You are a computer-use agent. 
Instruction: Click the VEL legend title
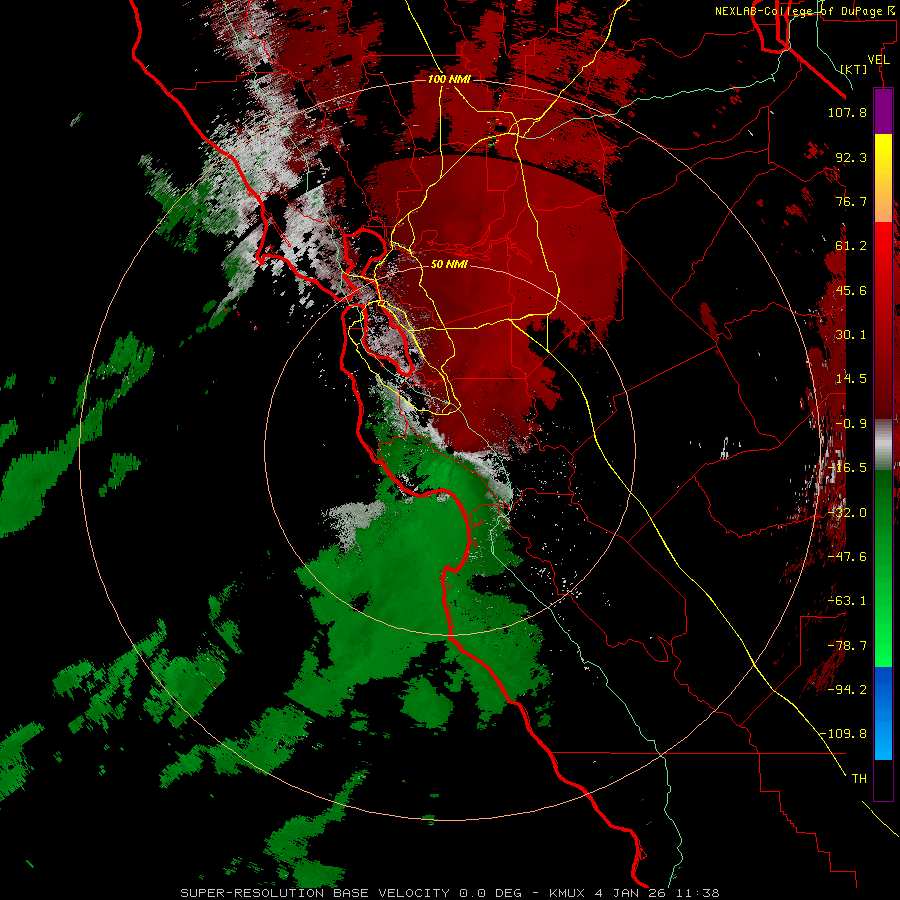[x=878, y=60]
